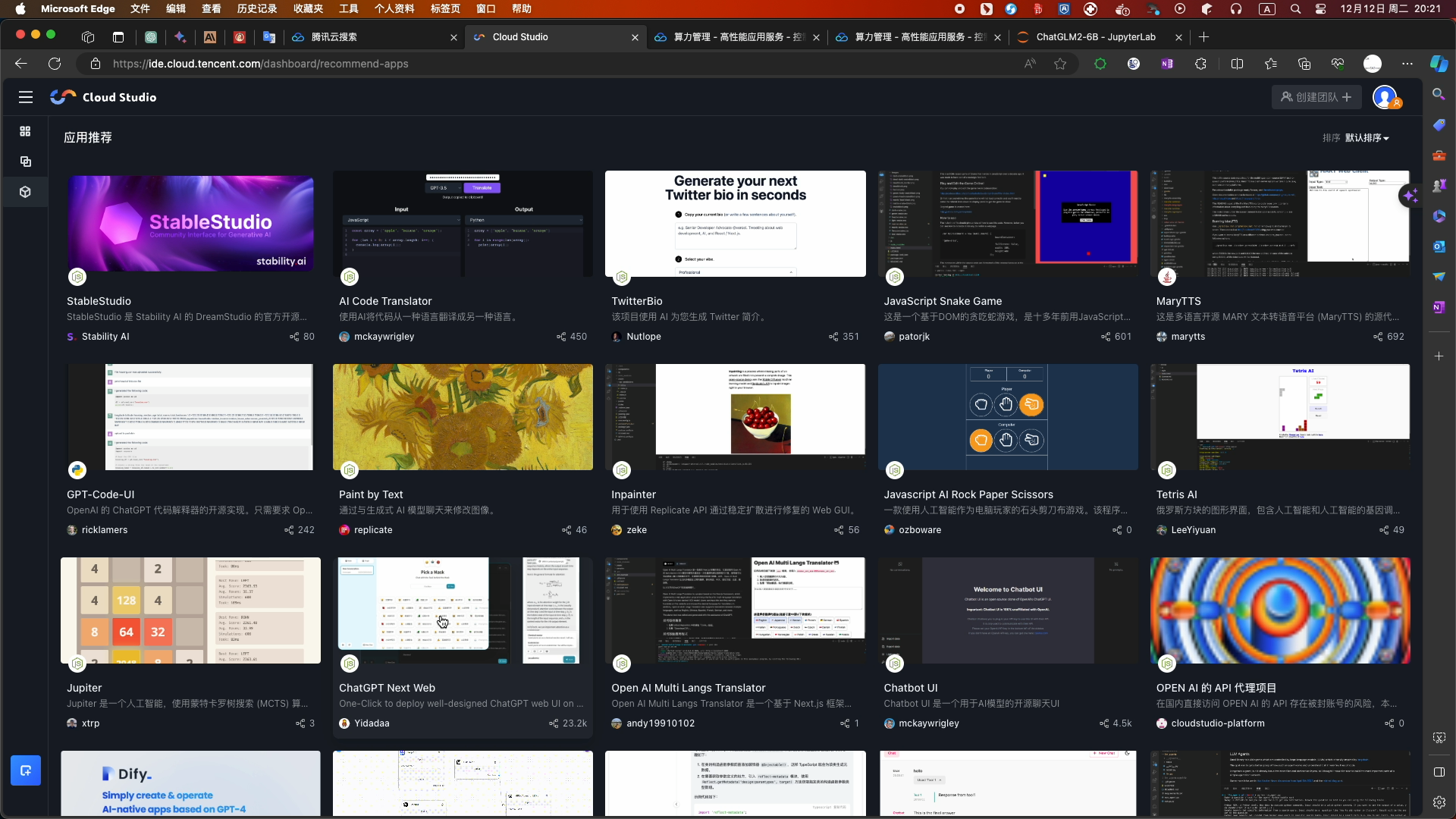This screenshot has width=1456, height=819.
Task: Click the StableStudio thumbnail image
Action: (190, 224)
